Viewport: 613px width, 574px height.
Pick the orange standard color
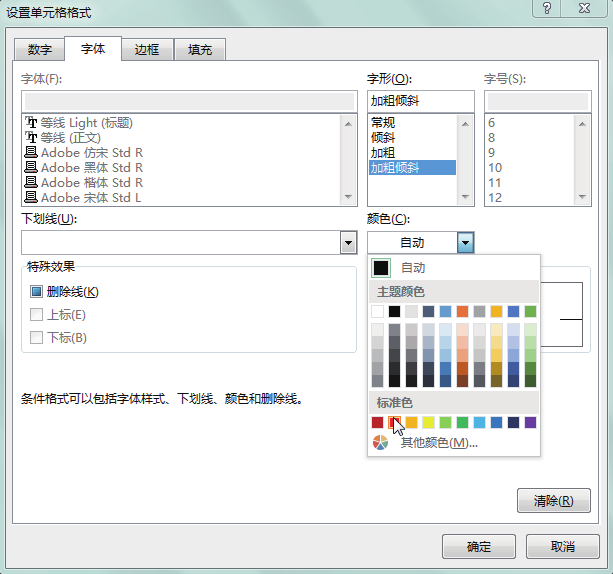tap(411, 422)
